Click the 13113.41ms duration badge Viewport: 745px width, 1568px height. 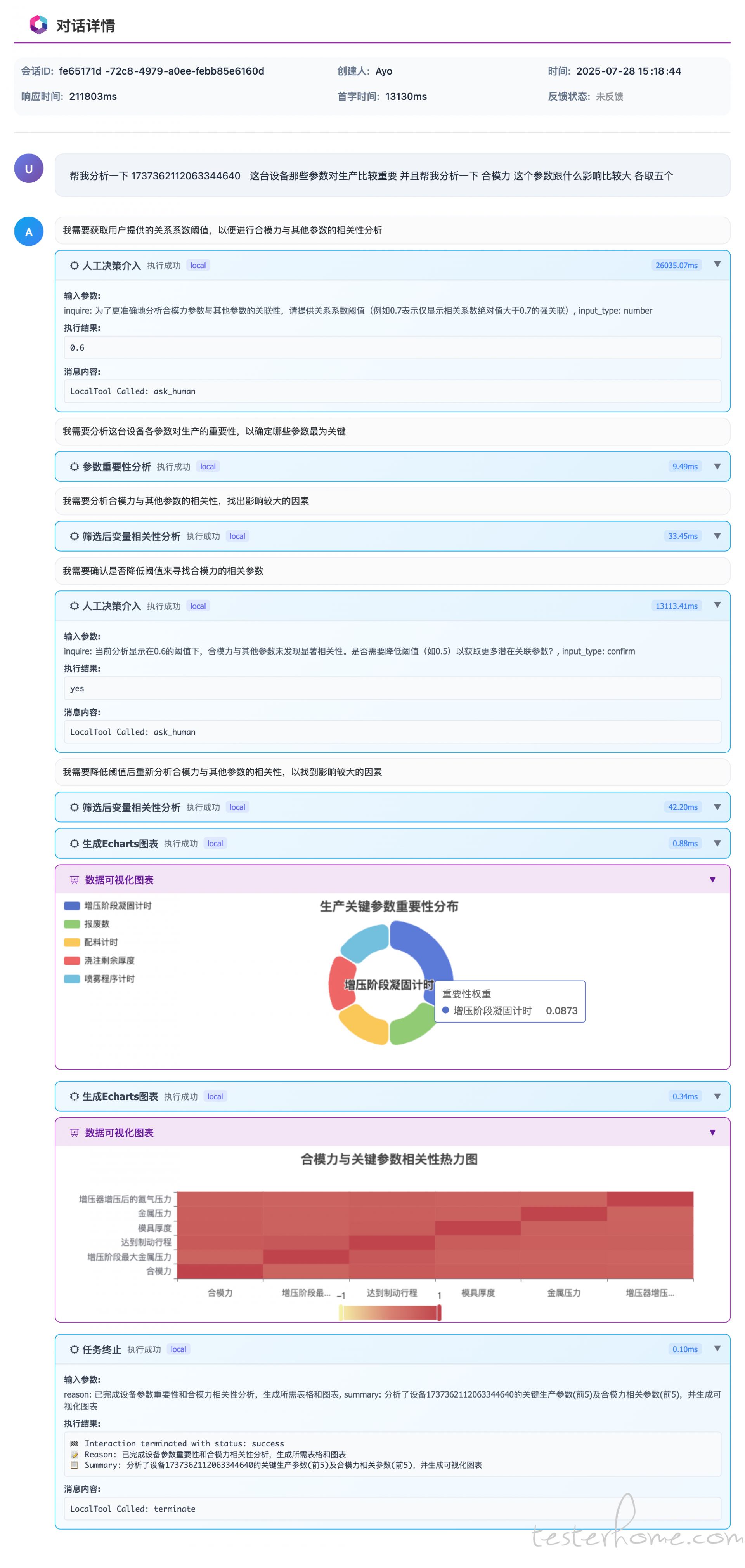pyautogui.click(x=676, y=606)
